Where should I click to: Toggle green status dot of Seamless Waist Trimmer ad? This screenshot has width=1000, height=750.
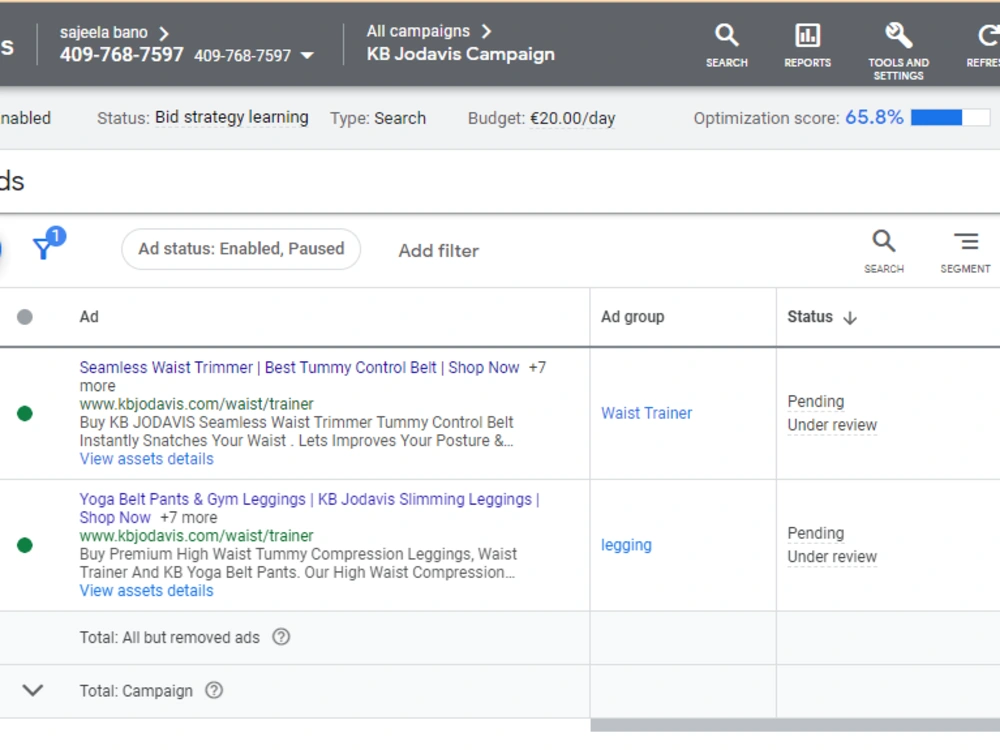tap(25, 413)
